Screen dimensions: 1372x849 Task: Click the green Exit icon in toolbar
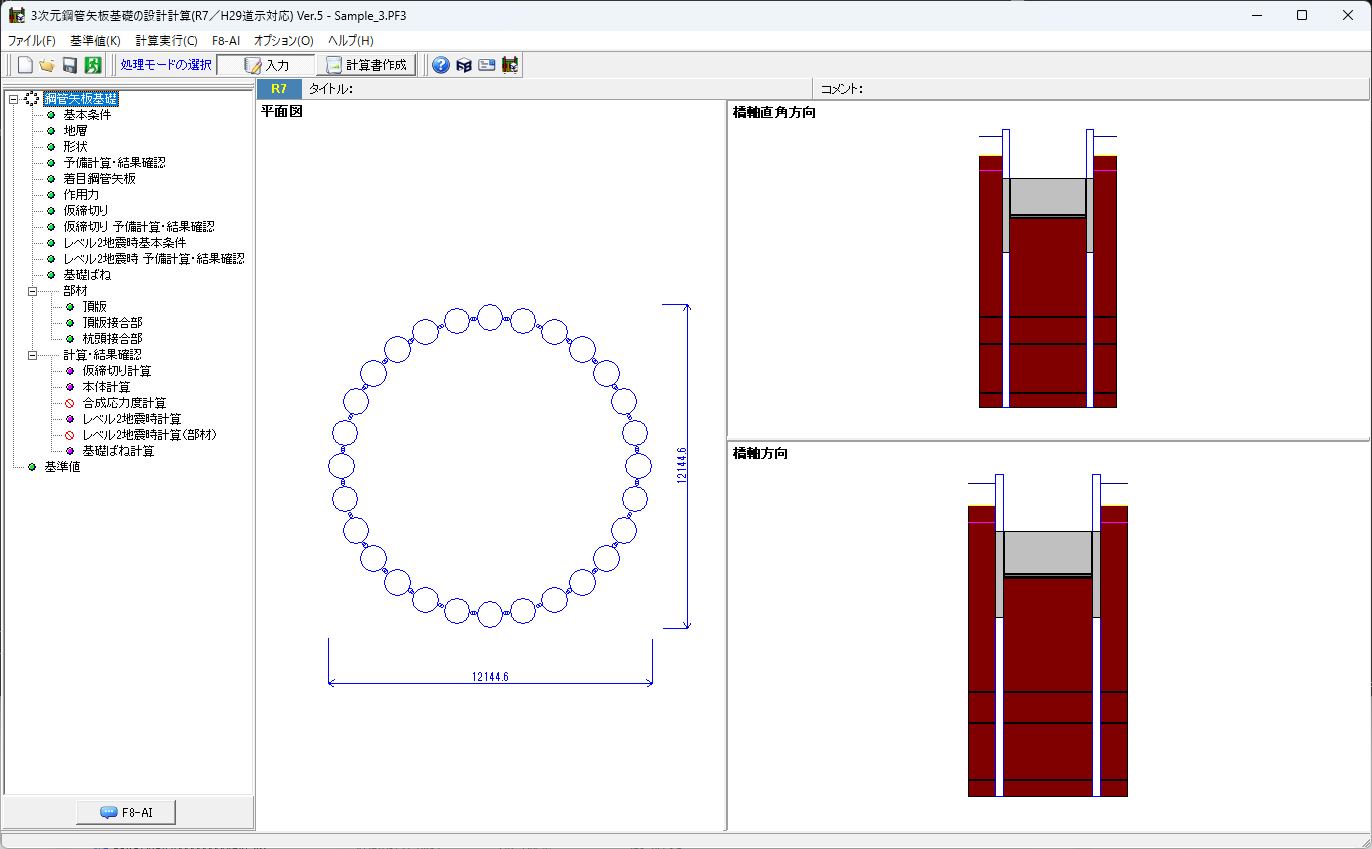pyautogui.click(x=93, y=65)
